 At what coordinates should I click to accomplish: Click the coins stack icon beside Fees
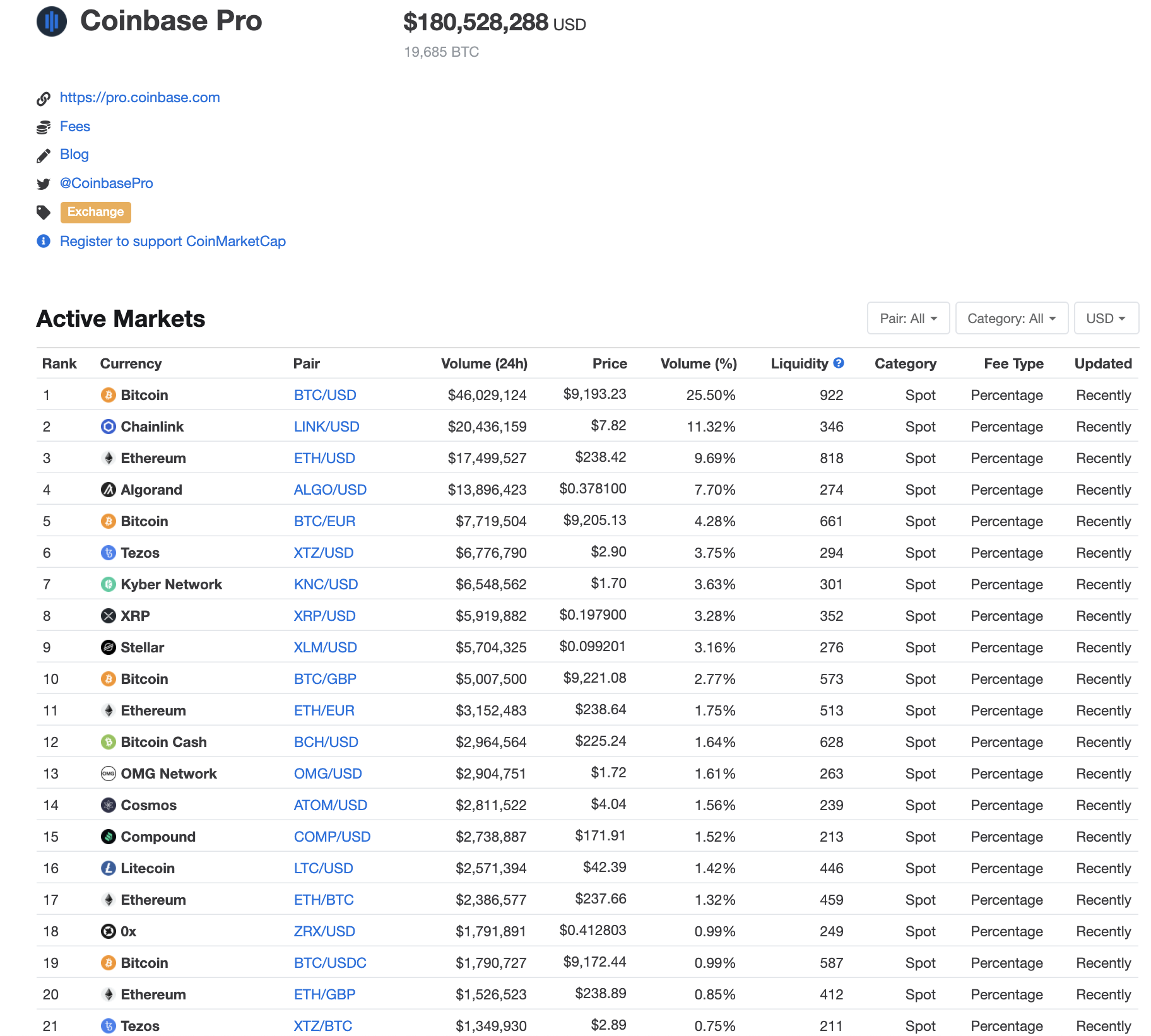pos(44,127)
